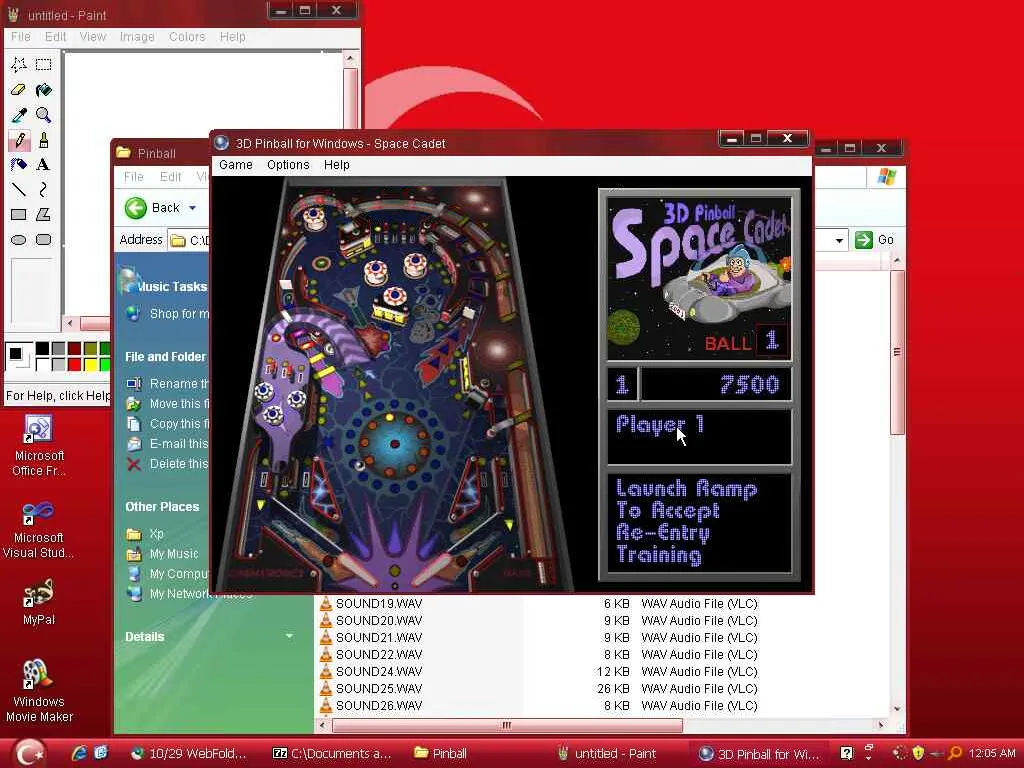
Task: Select the rectangular Select tool in Paint
Action: [44, 64]
